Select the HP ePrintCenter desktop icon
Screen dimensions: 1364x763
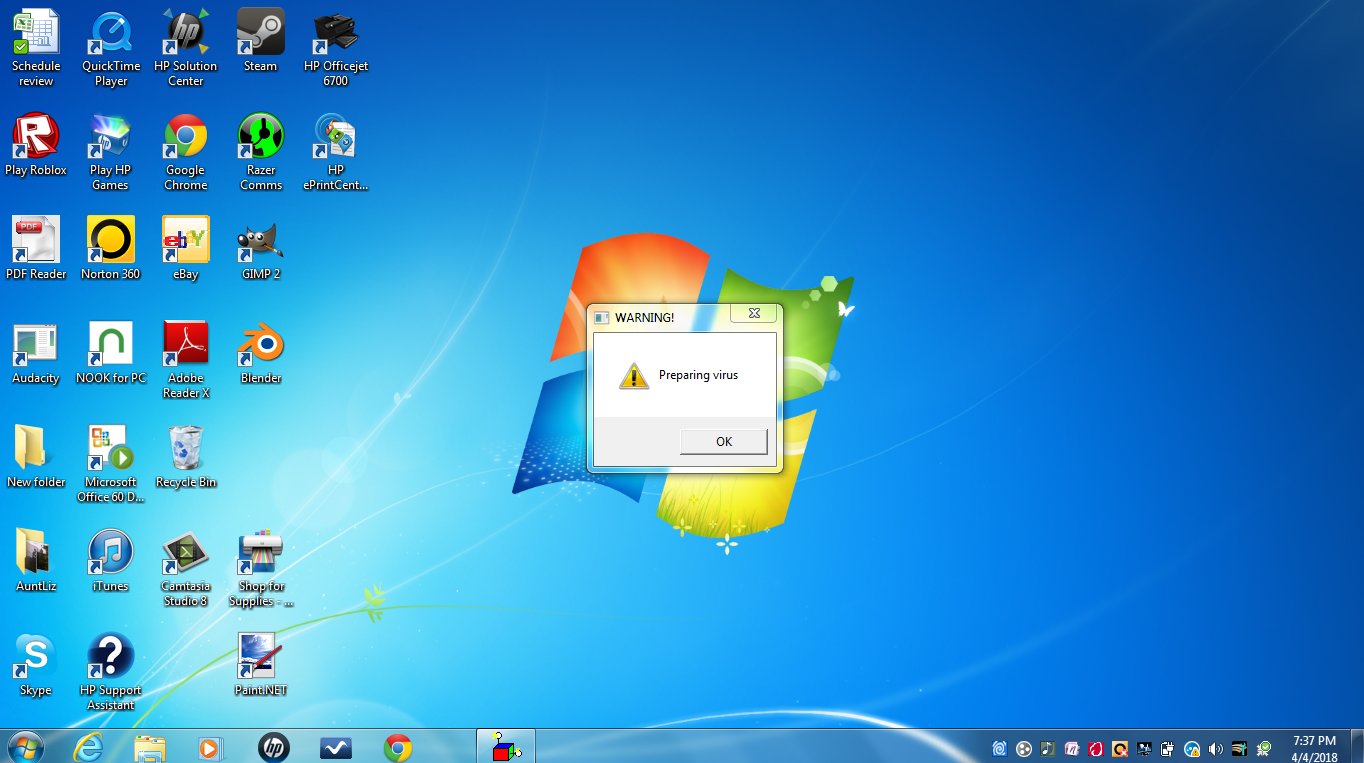point(336,152)
